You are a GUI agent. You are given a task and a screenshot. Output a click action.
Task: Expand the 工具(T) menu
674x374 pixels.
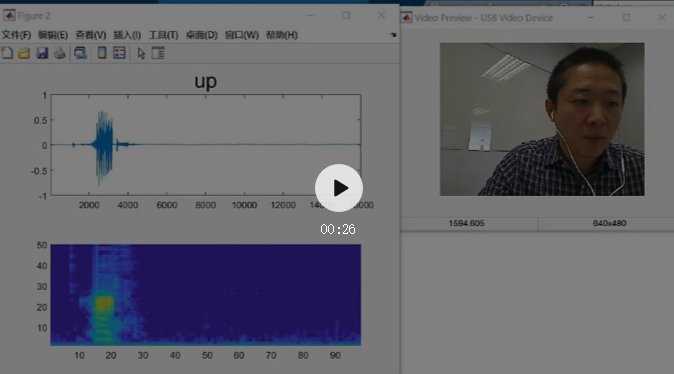(x=163, y=35)
